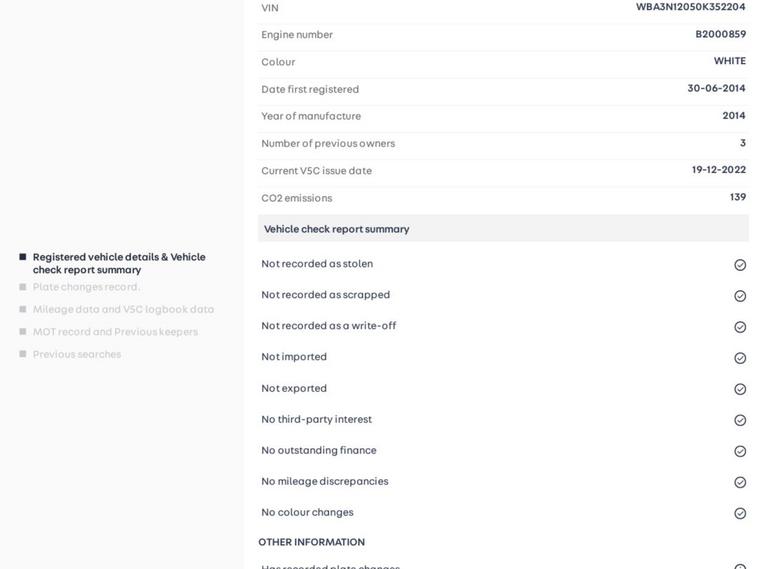Select Previous searches in sidebar
759x569 pixels.
[77, 354]
